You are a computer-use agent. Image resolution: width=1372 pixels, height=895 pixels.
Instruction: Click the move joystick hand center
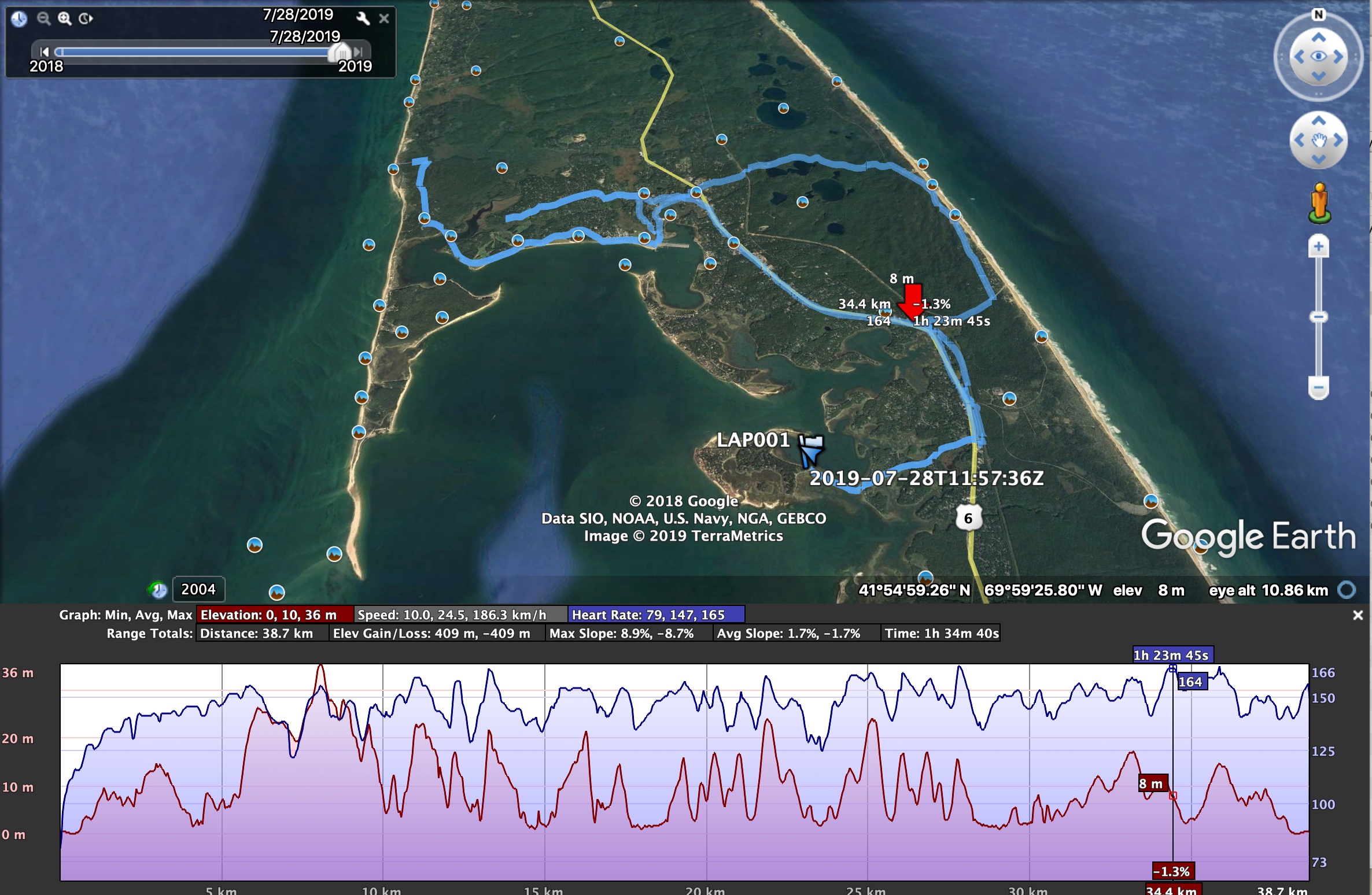(1318, 140)
